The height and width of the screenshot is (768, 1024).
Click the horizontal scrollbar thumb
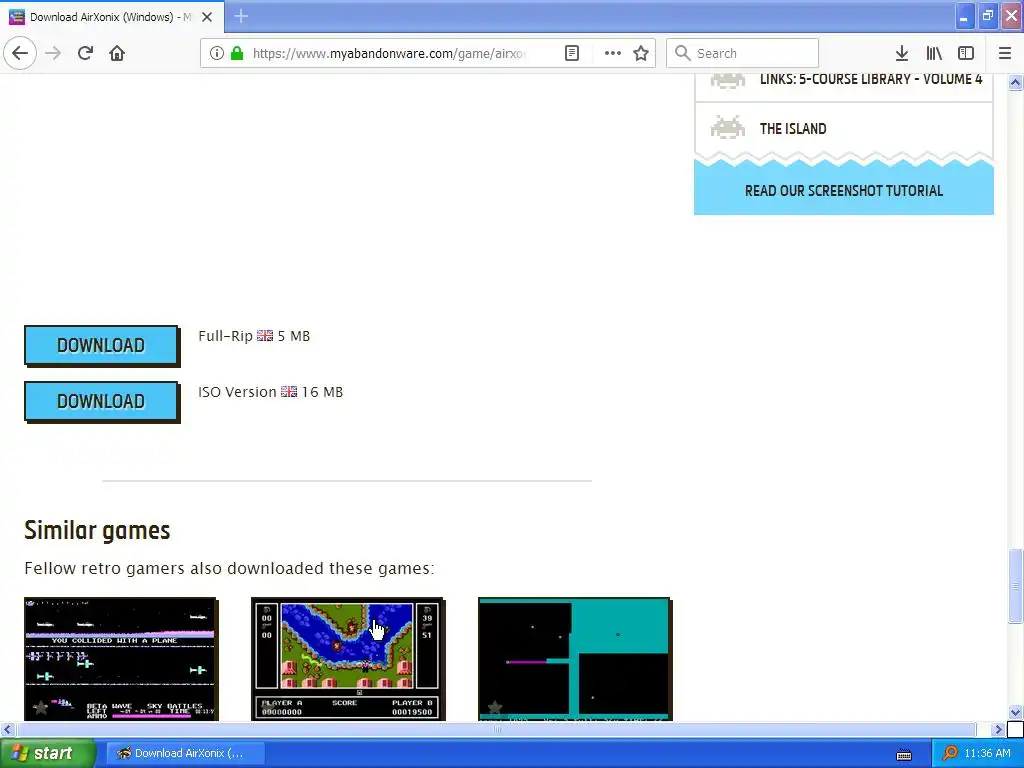(x=496, y=729)
